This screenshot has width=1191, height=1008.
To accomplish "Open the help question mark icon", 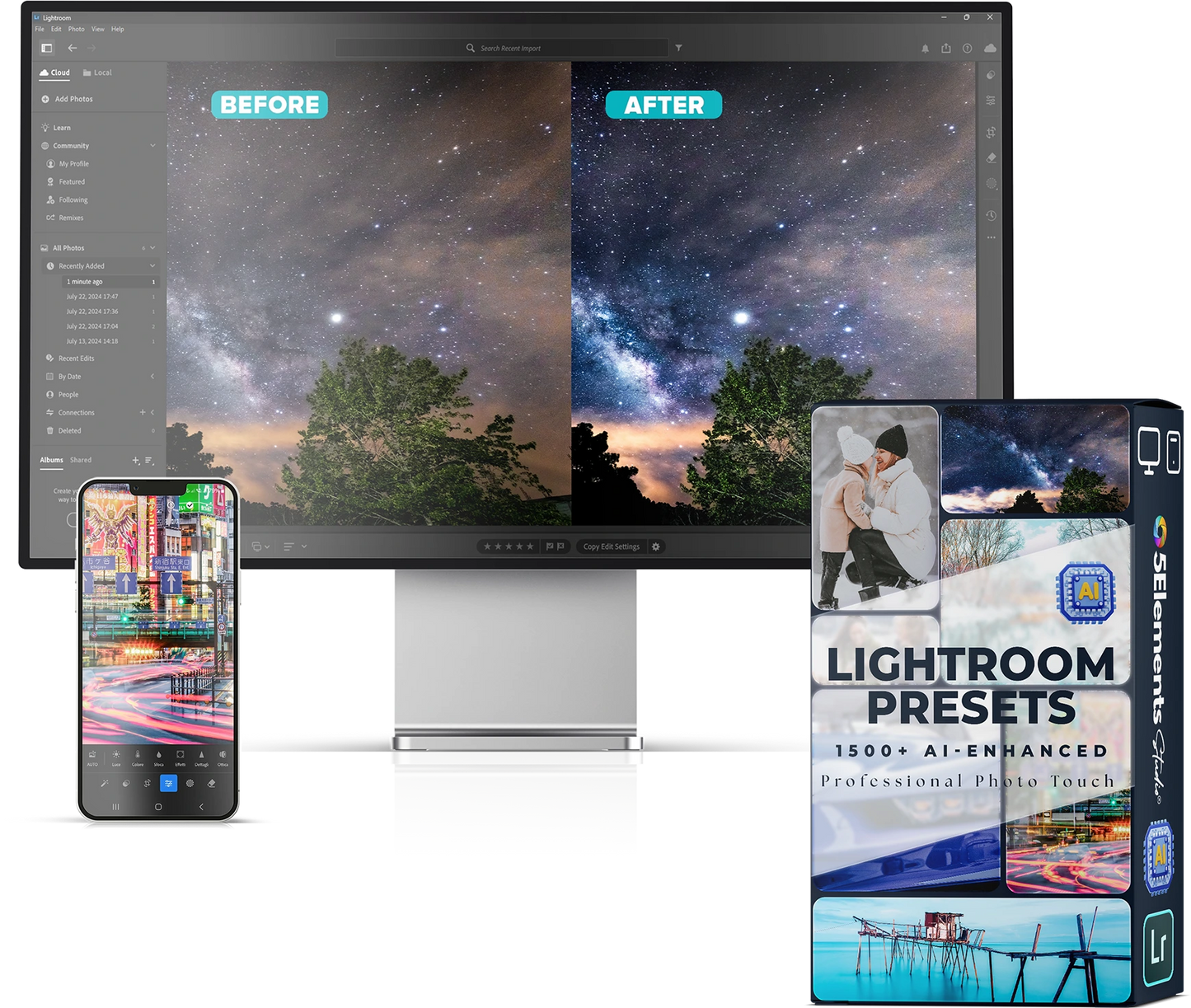I will pos(968,49).
